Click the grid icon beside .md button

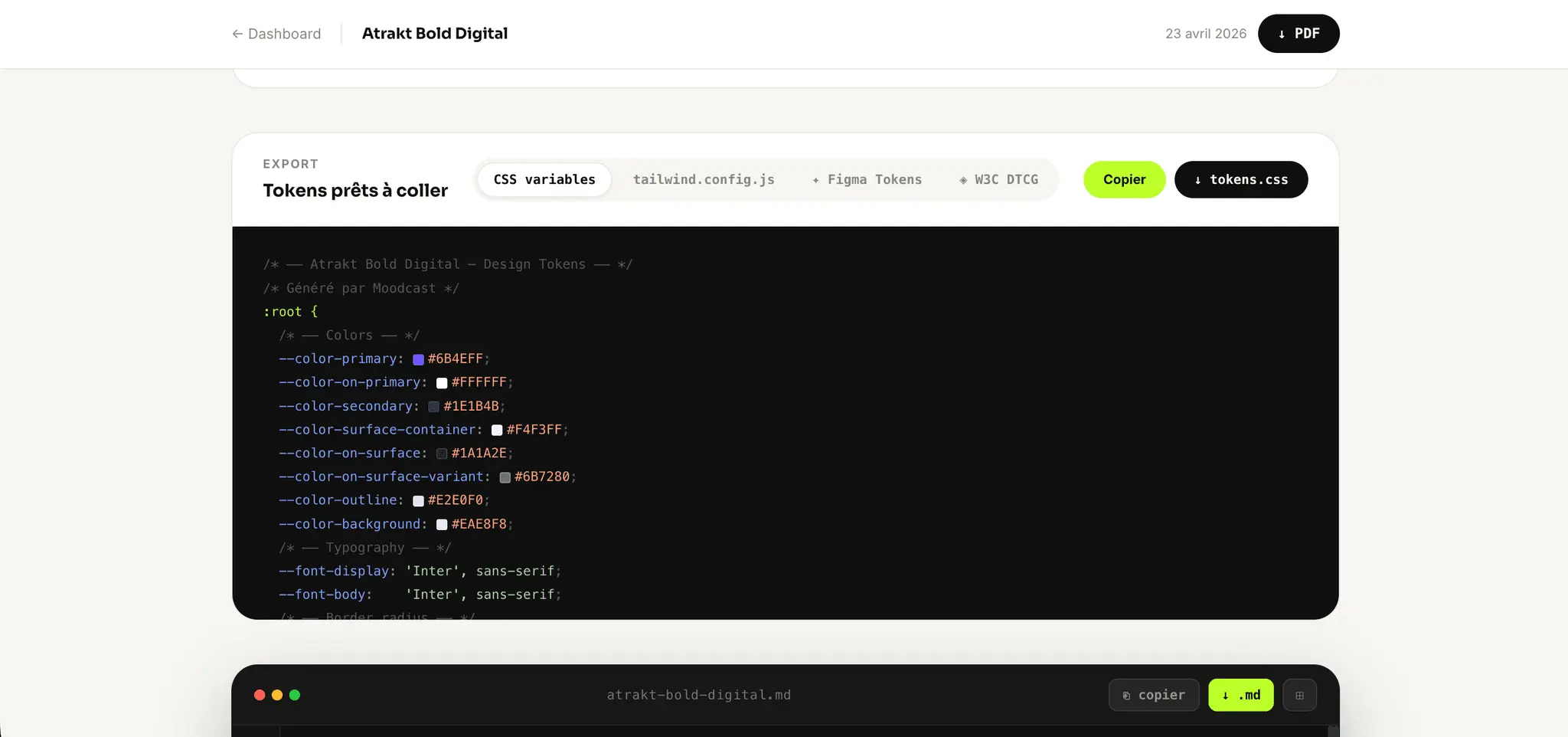(1299, 695)
